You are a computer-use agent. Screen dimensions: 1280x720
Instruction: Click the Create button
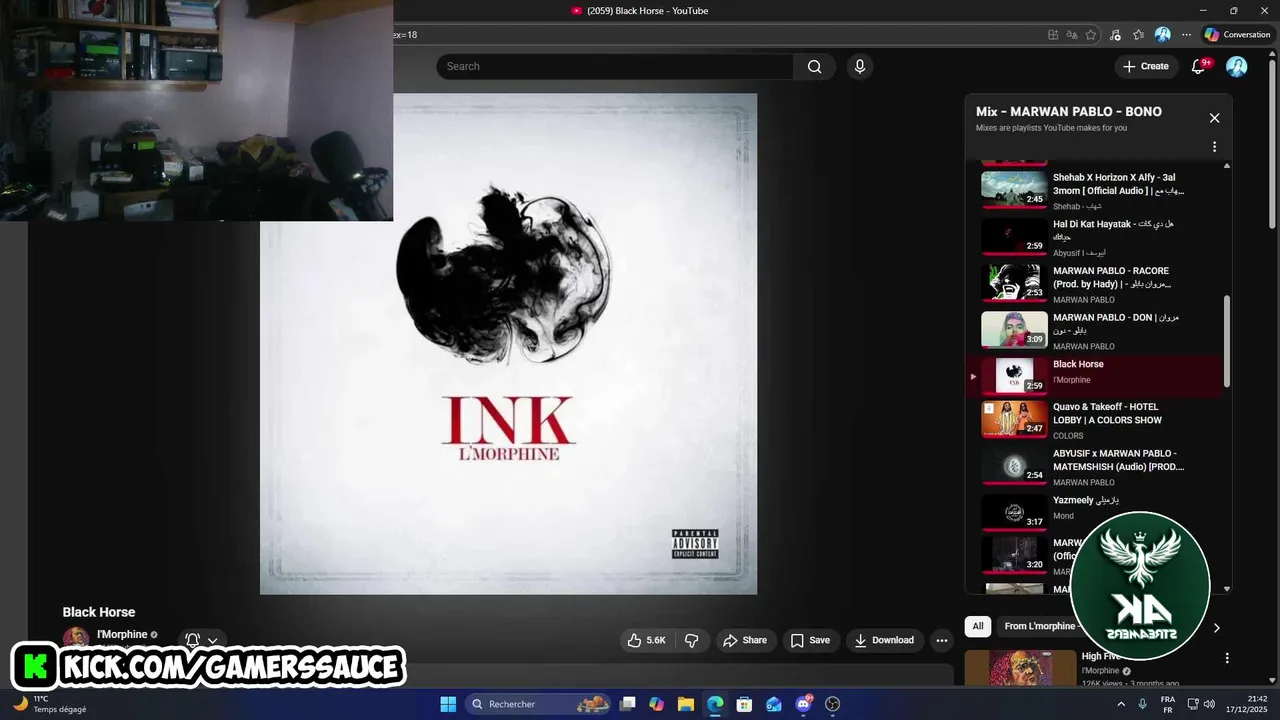[x=1146, y=66]
